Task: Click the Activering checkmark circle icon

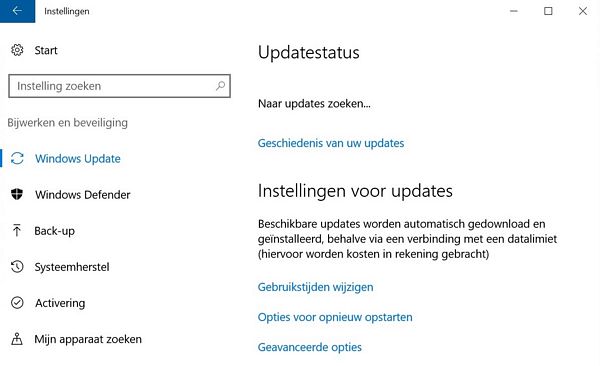Action: (x=17, y=302)
